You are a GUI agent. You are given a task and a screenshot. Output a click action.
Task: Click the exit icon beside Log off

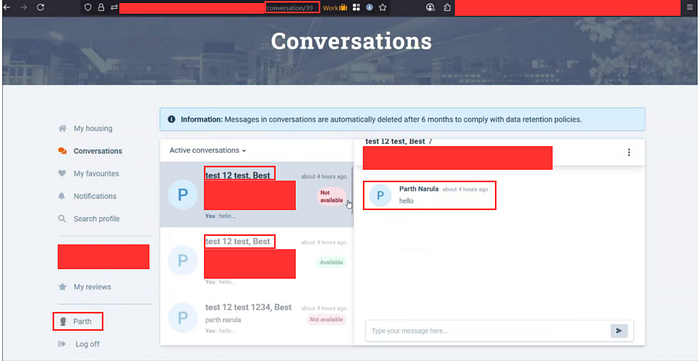pos(62,344)
